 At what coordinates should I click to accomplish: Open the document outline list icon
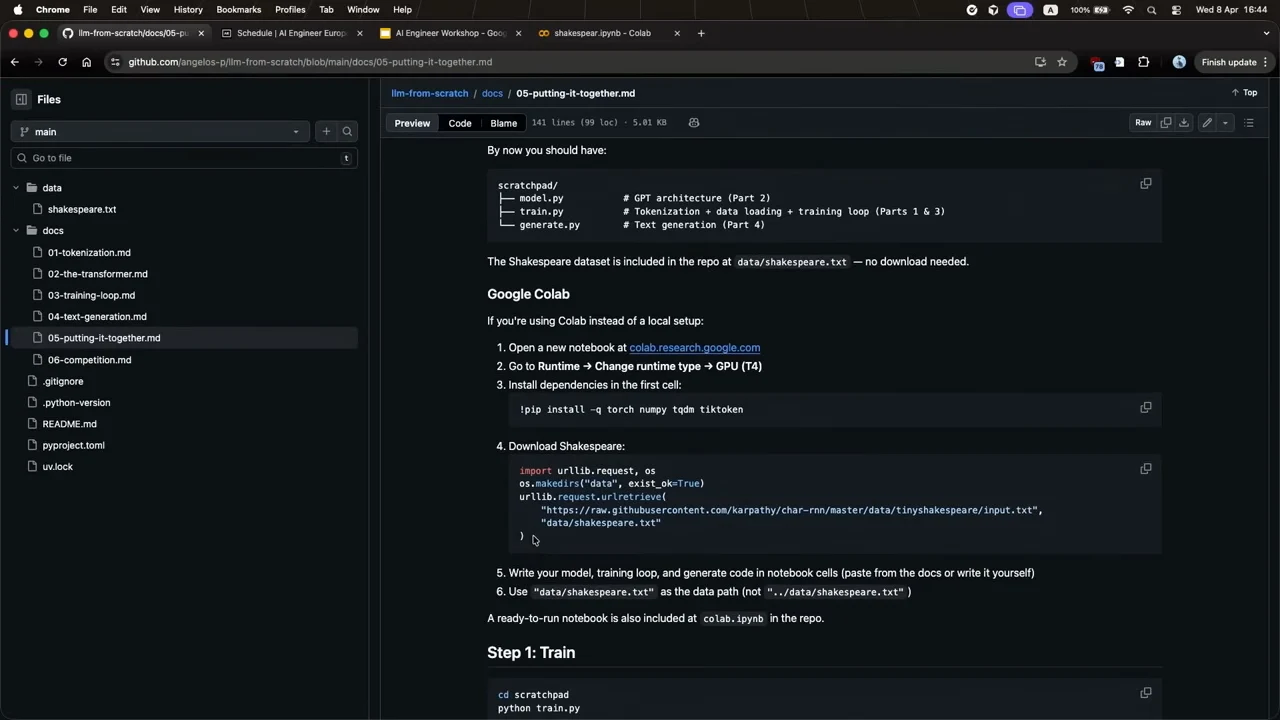click(1249, 122)
